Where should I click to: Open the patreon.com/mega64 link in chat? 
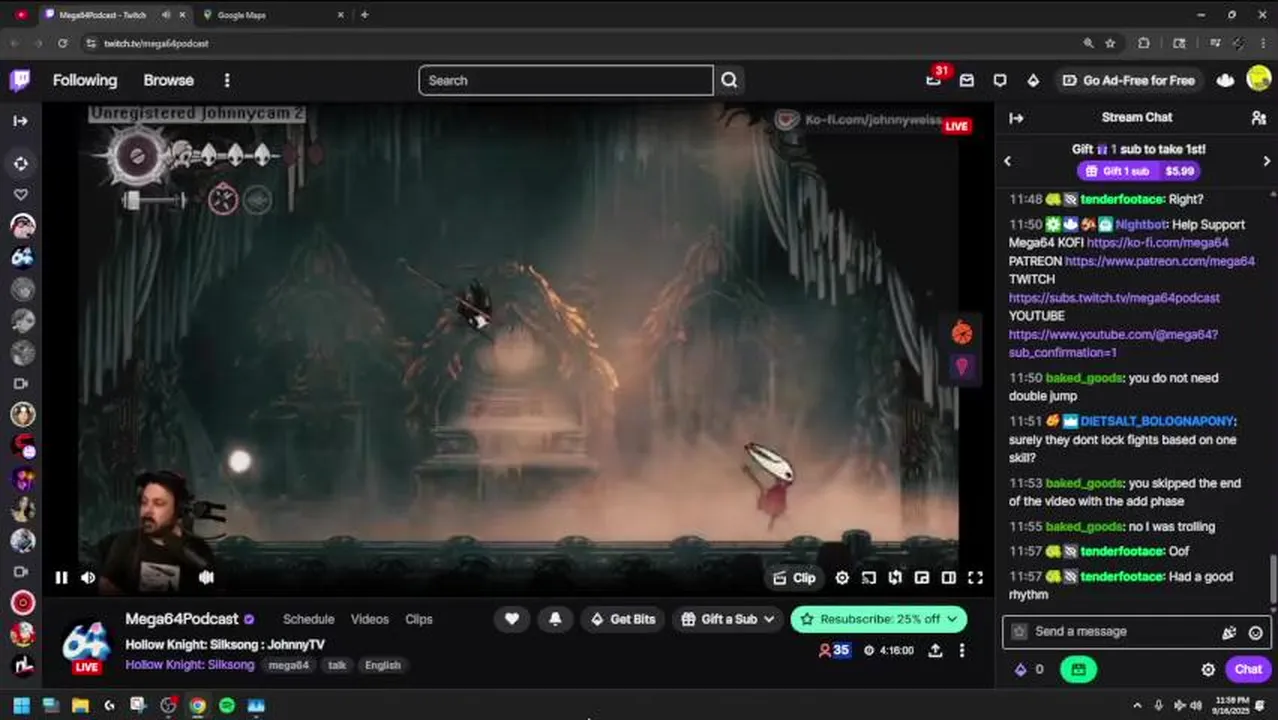click(1160, 261)
